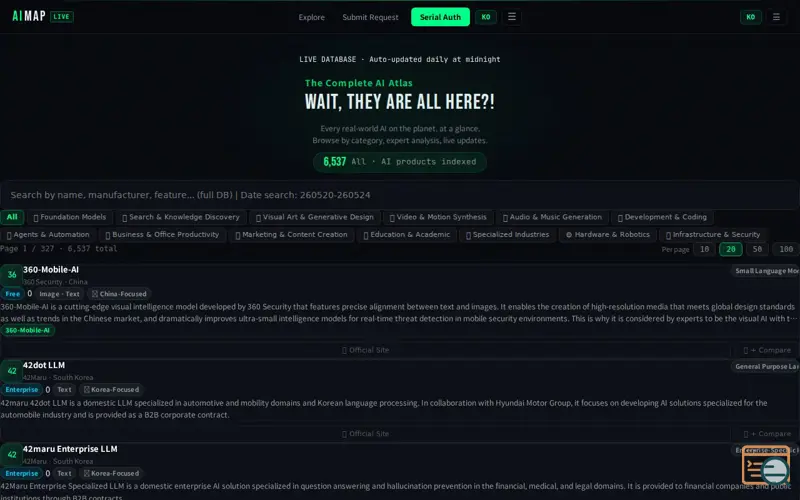Click the AI MAP logo

click(29, 16)
